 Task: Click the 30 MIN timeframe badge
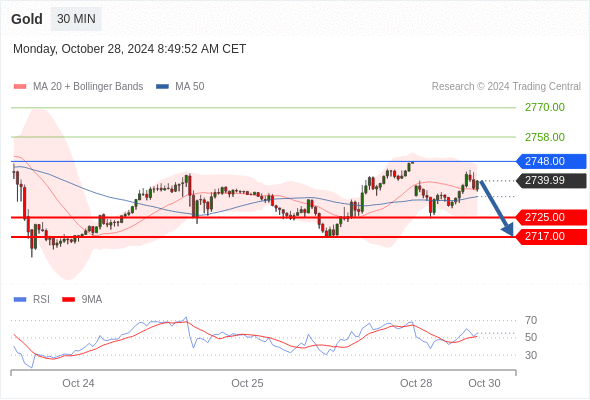pos(76,19)
